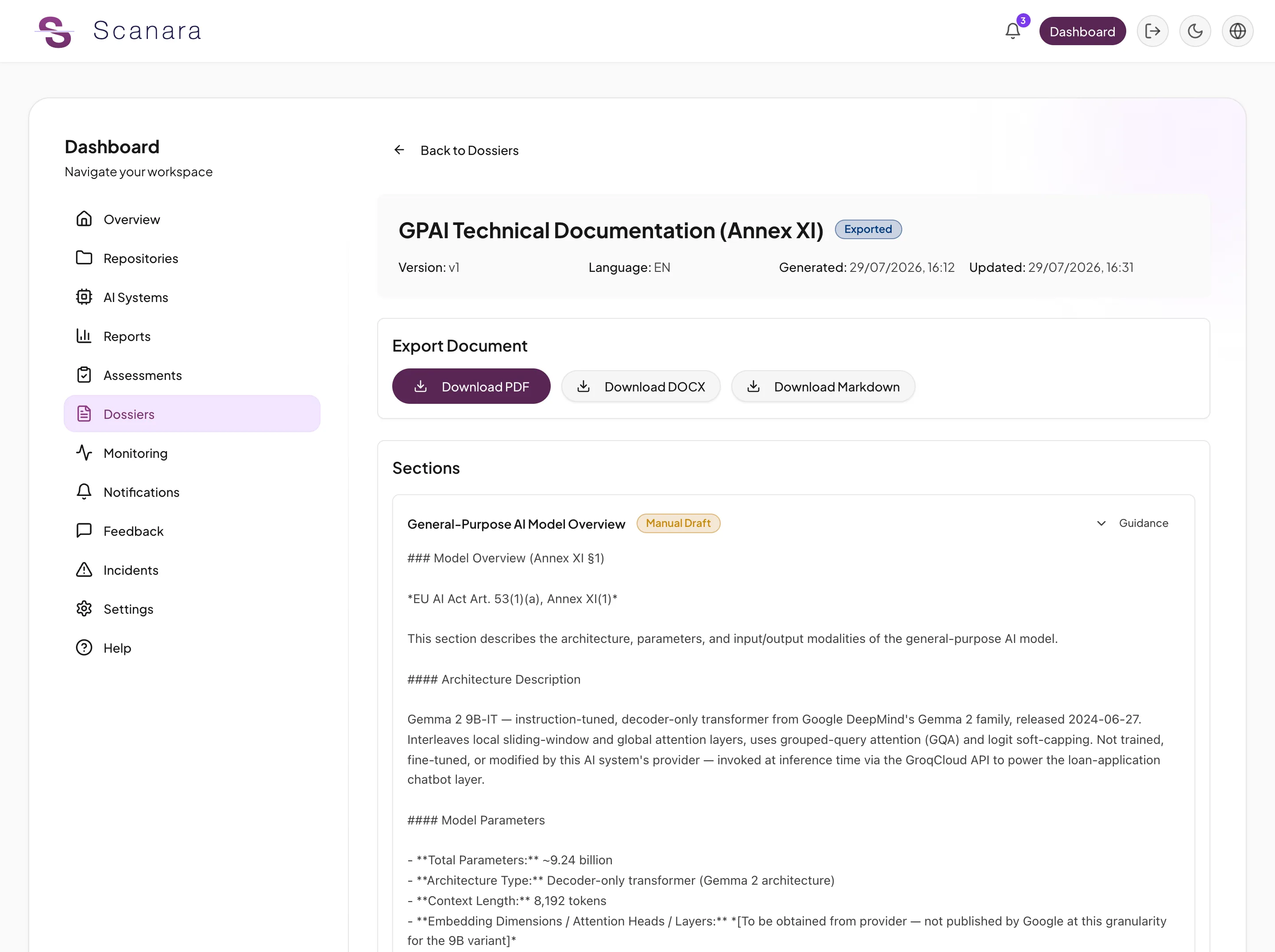The image size is (1275, 952).
Task: Click the Help question mark icon
Action: pyautogui.click(x=84, y=647)
